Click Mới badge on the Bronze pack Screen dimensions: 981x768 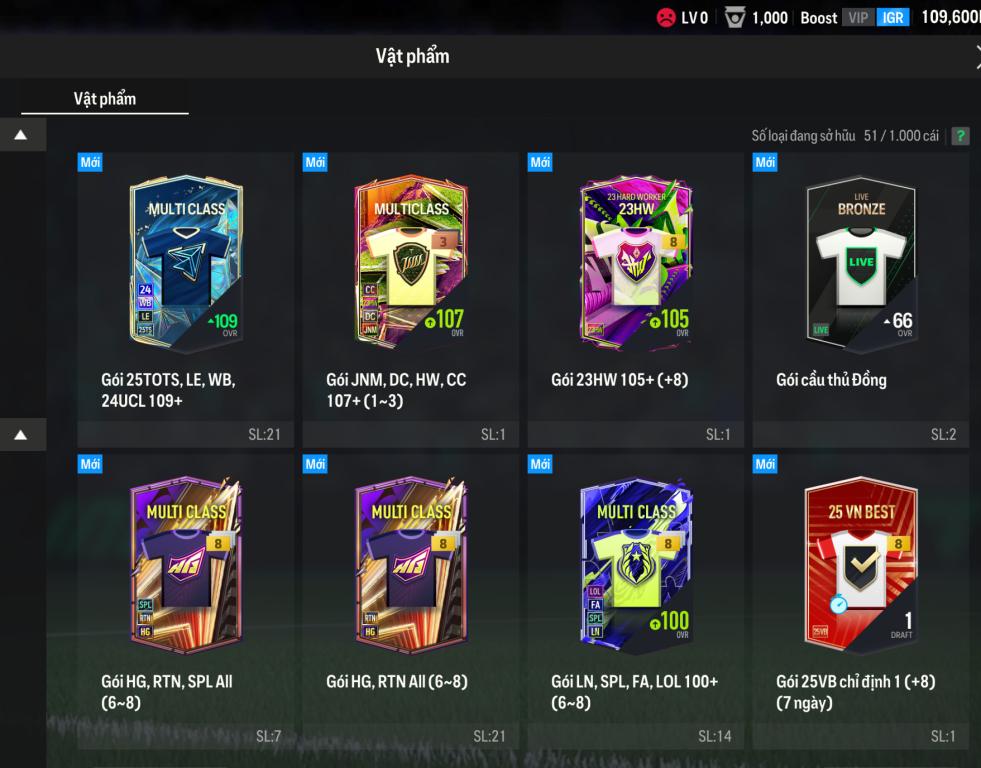(765, 163)
